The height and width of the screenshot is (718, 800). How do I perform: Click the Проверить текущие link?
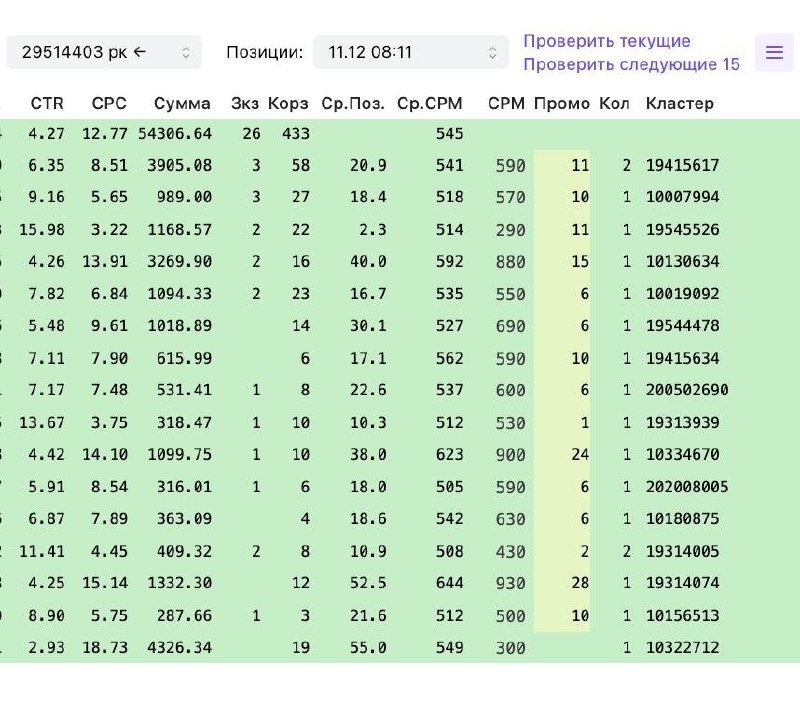(x=607, y=41)
